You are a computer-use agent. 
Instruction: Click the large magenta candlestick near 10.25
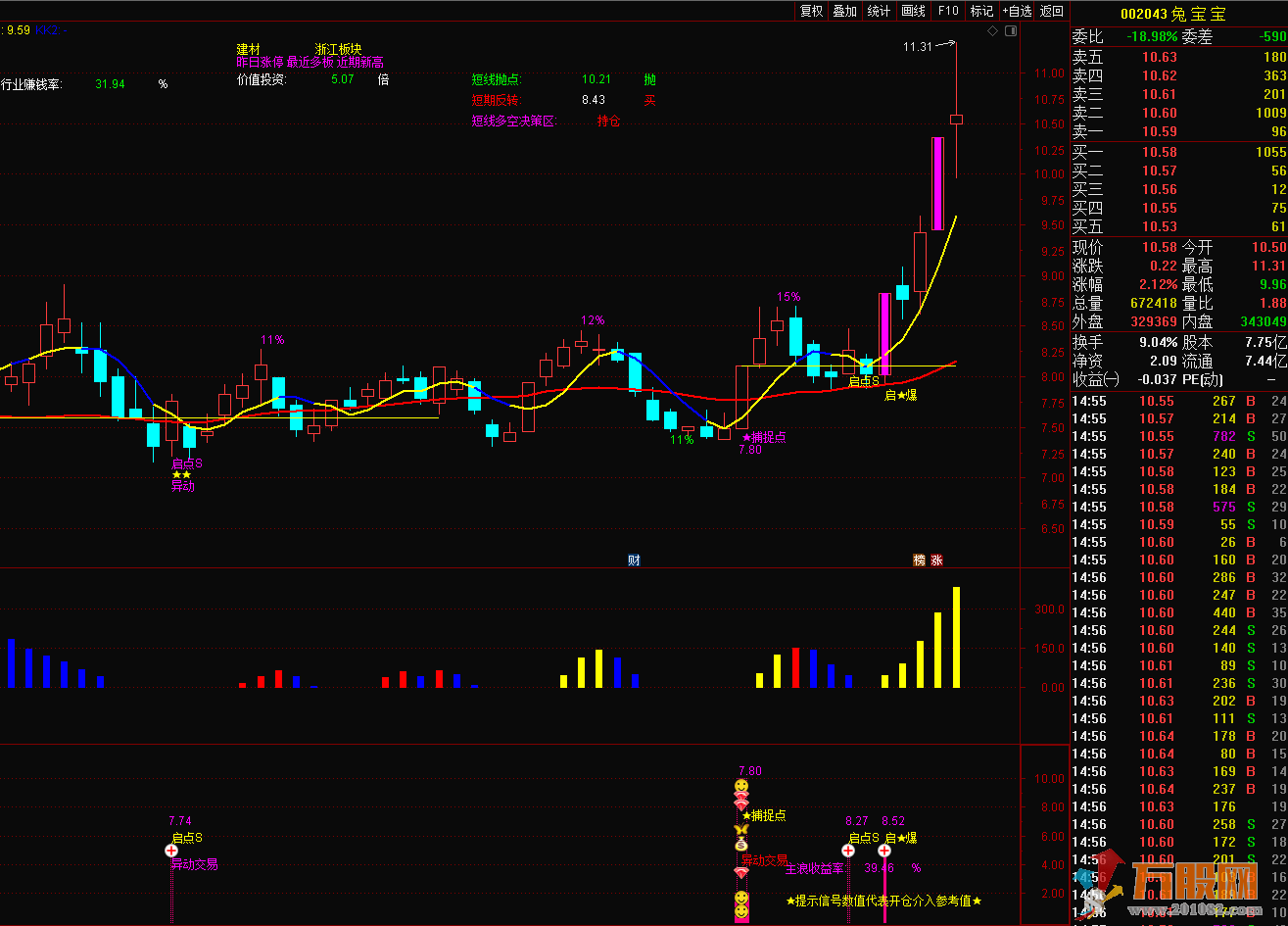(937, 183)
